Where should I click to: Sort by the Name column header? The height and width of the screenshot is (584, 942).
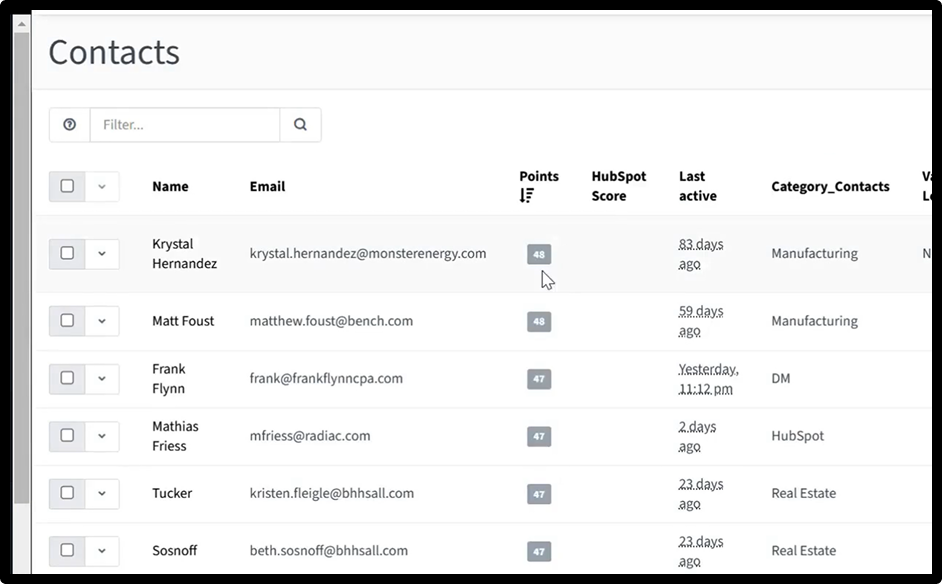[x=170, y=186]
